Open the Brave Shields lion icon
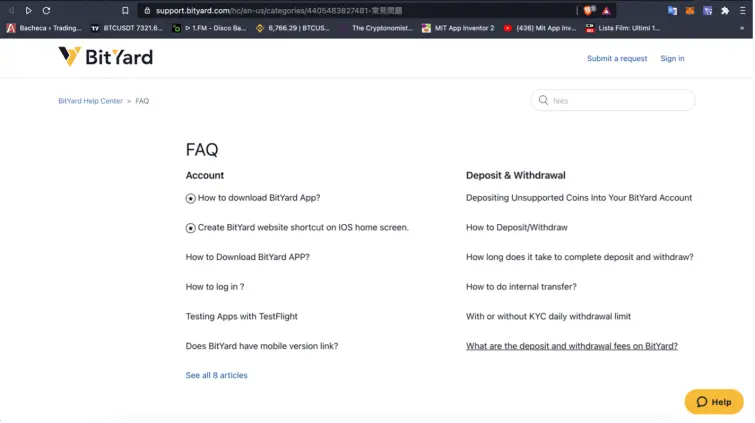The image size is (755, 423). [589, 10]
